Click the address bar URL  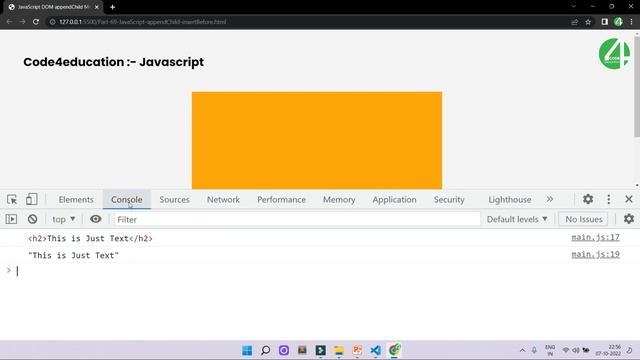click(142, 22)
